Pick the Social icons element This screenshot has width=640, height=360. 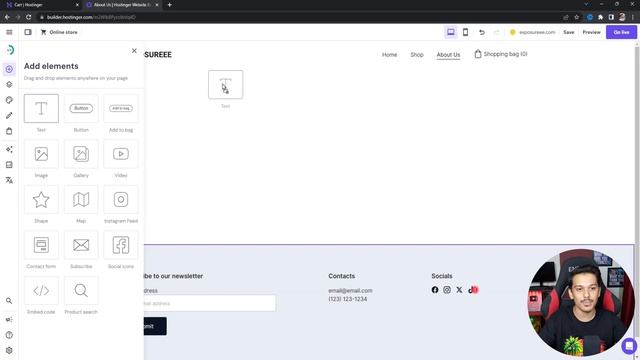(121, 245)
